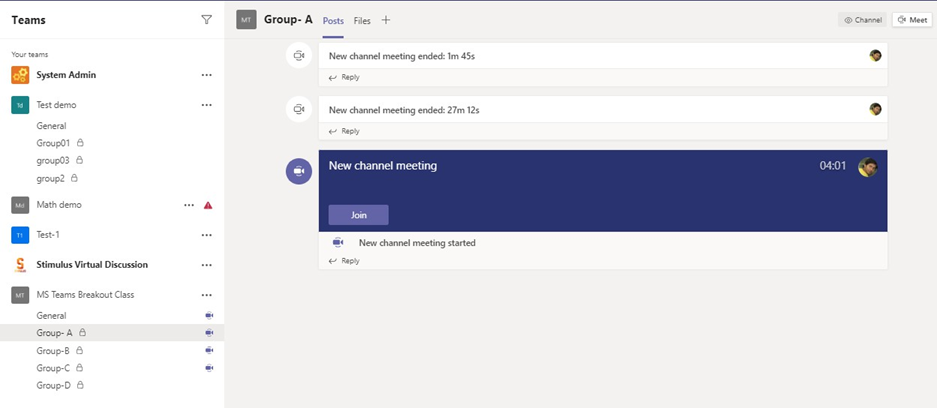Screen dimensions: 937x408
Task: Open the Teams filter icon
Action: click(x=206, y=20)
